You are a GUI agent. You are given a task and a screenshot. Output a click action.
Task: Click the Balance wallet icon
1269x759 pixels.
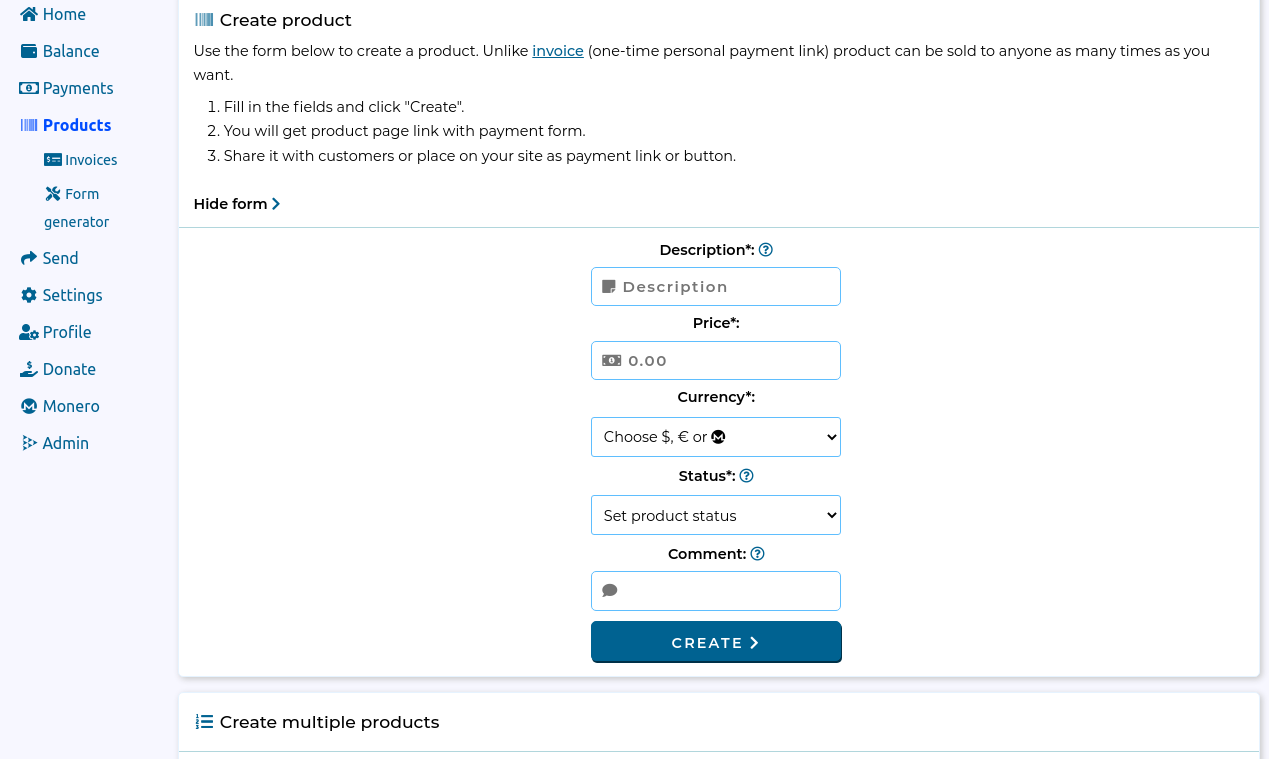point(29,51)
